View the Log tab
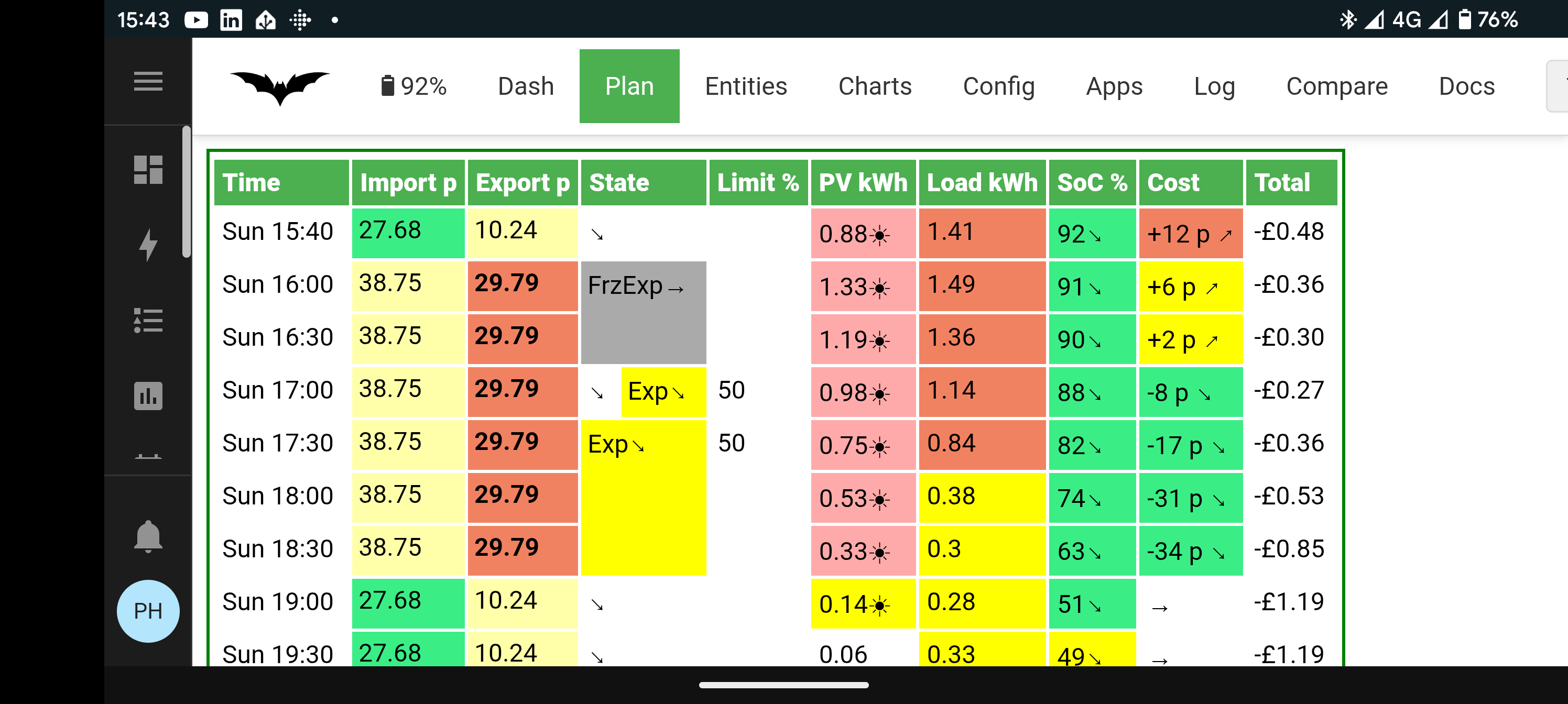The width and height of the screenshot is (1568, 704). 1214,86
